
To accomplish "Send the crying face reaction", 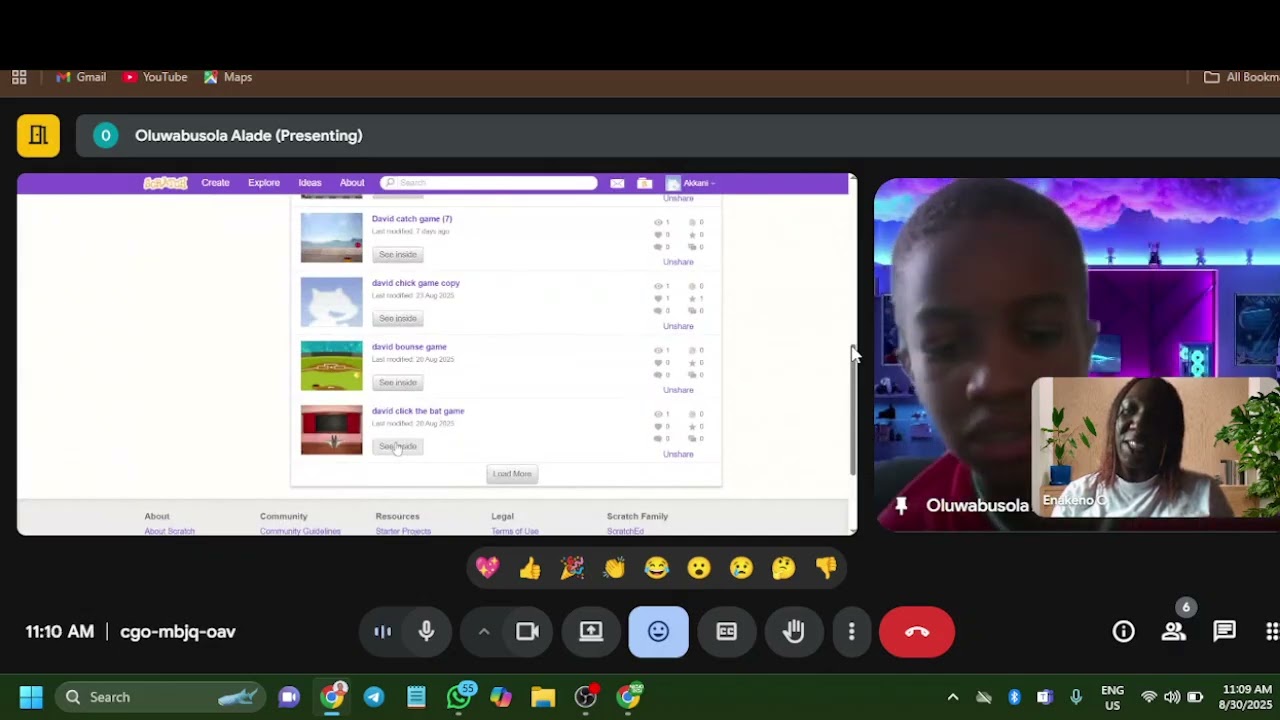I will click(x=741, y=568).
